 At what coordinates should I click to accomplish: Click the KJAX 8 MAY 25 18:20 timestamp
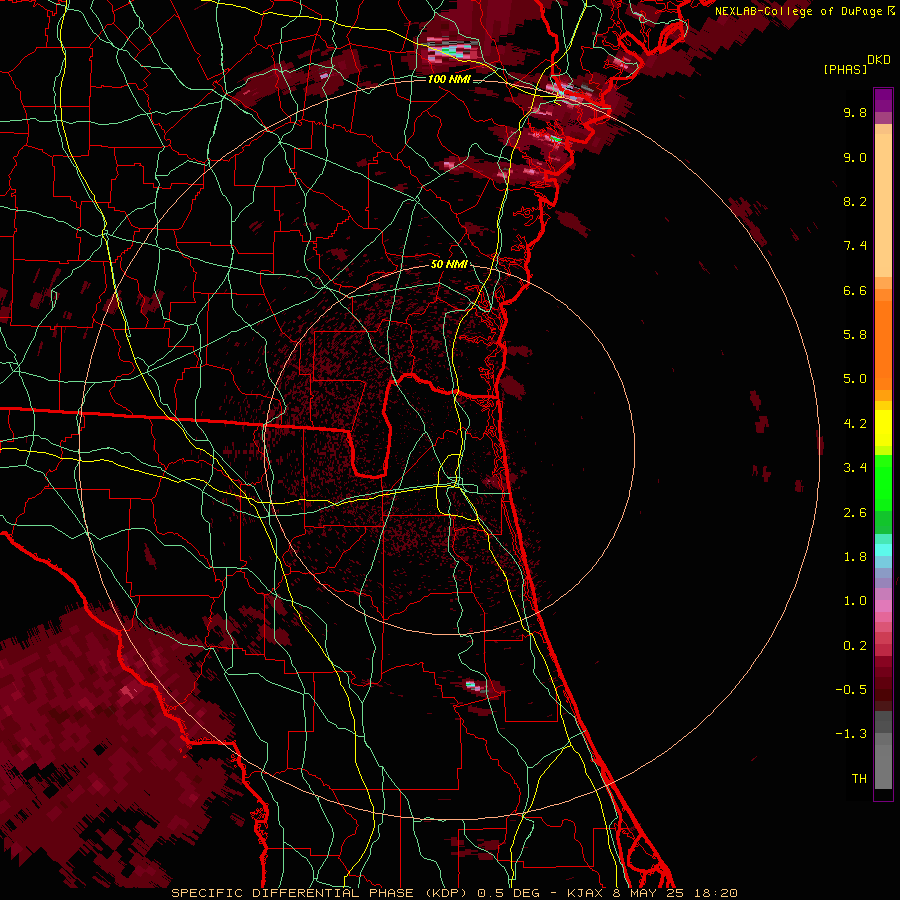coord(652,893)
